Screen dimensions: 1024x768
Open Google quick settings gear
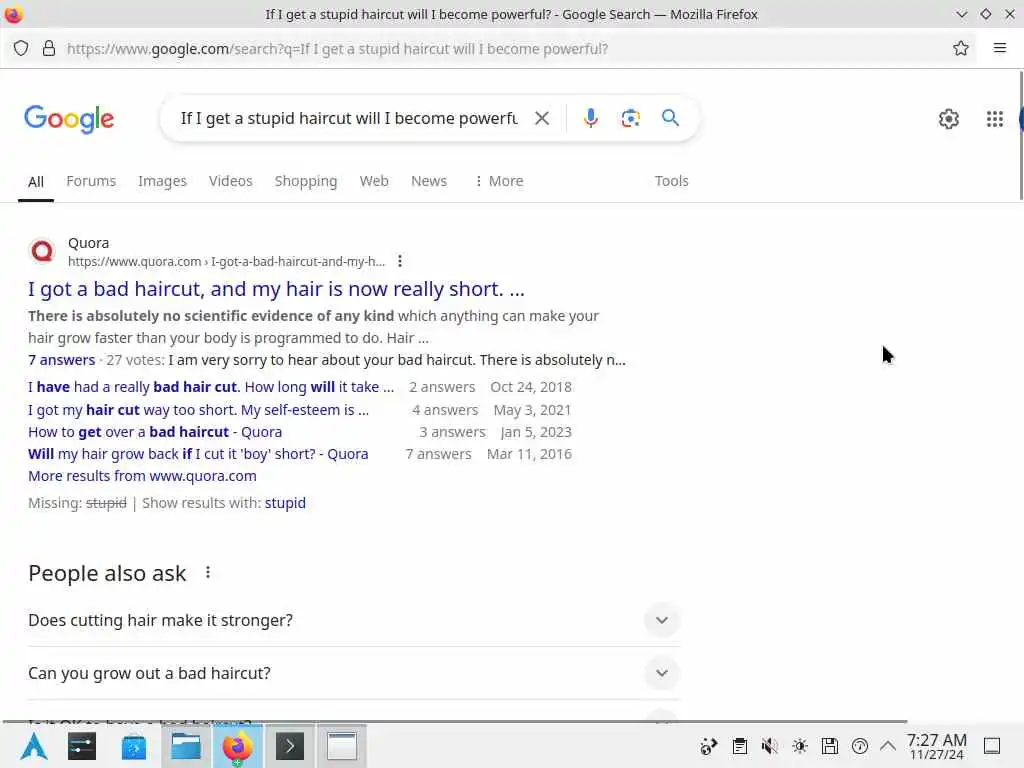[949, 119]
